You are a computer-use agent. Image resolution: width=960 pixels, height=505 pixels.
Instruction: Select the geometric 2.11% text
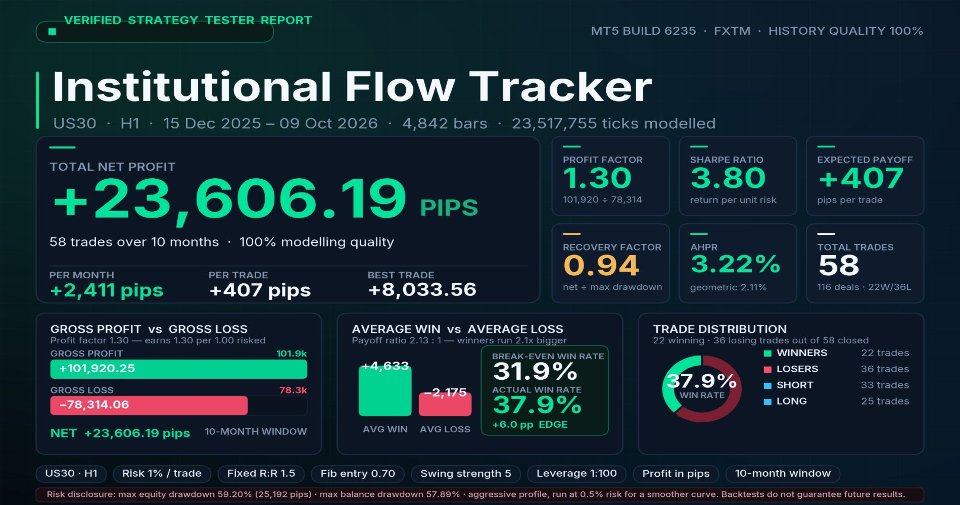pos(728,287)
